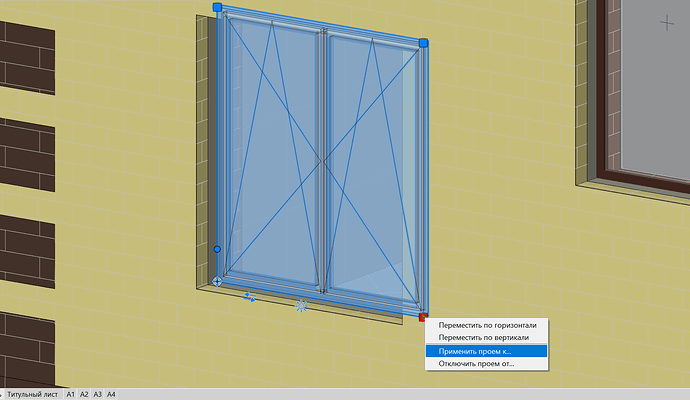The width and height of the screenshot is (690, 400).
Task: Switch to the A4 sheet tab
Action: pyautogui.click(x=111, y=394)
